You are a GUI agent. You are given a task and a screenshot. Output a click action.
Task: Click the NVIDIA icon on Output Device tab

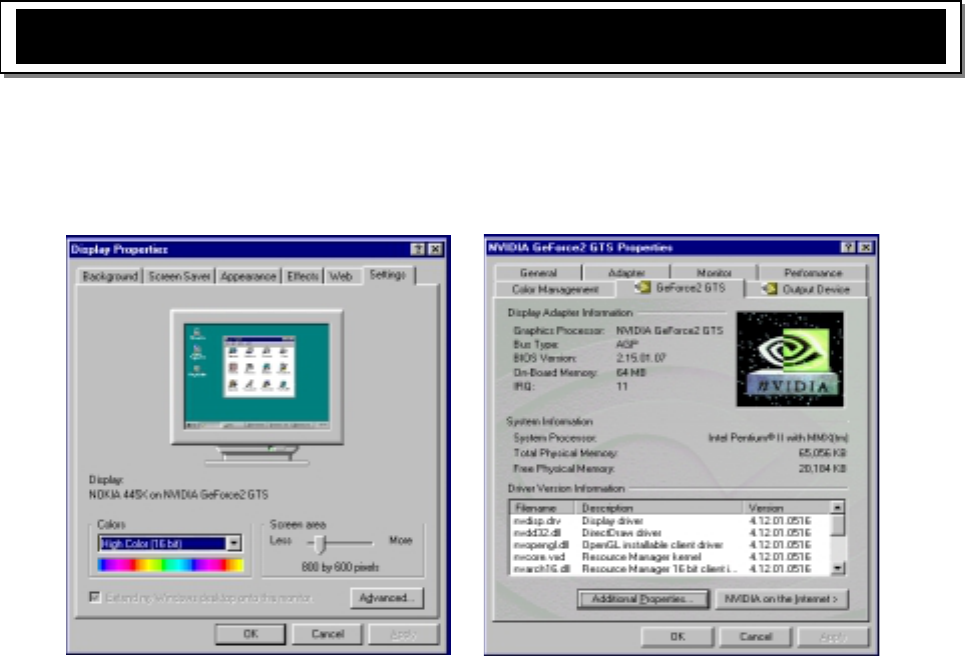tap(769, 289)
